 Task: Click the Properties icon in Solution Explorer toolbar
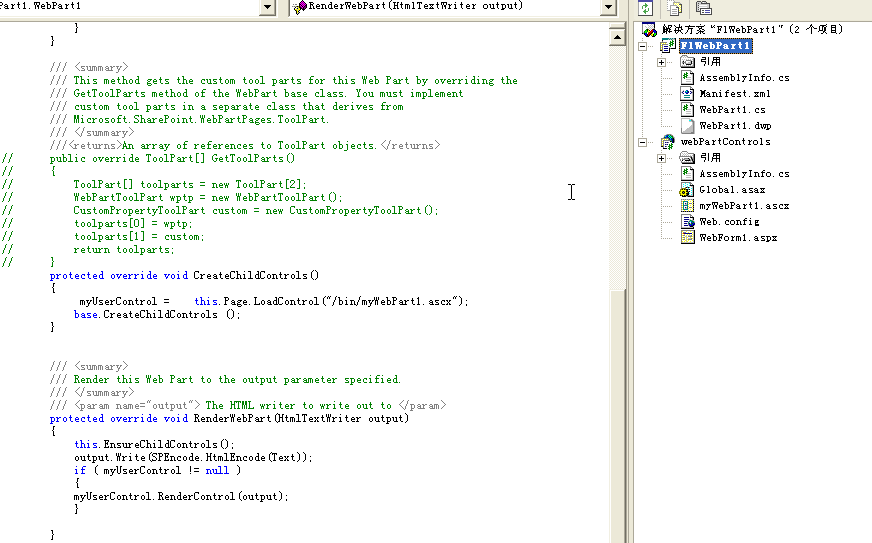(x=704, y=8)
